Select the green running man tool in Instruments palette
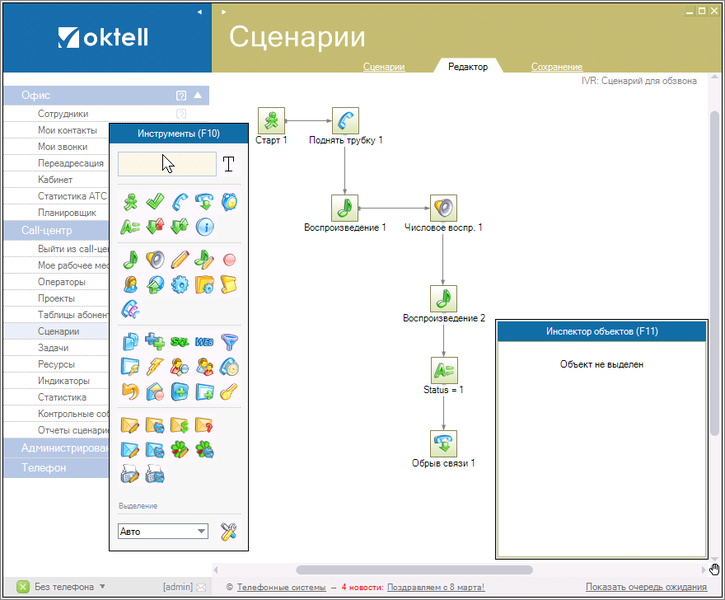Image resolution: width=725 pixels, height=600 pixels. pyautogui.click(x=131, y=202)
